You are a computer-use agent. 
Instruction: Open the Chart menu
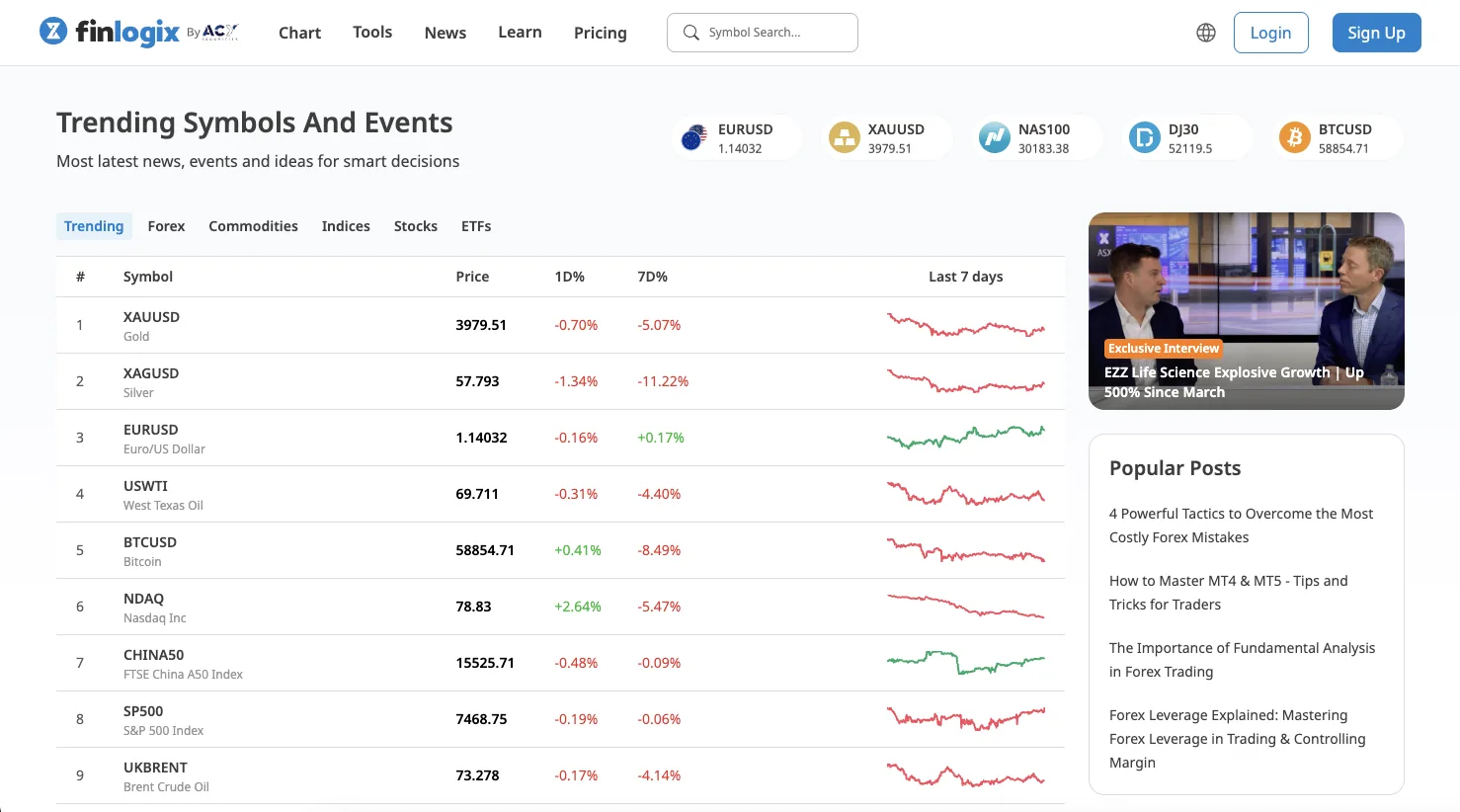(299, 33)
